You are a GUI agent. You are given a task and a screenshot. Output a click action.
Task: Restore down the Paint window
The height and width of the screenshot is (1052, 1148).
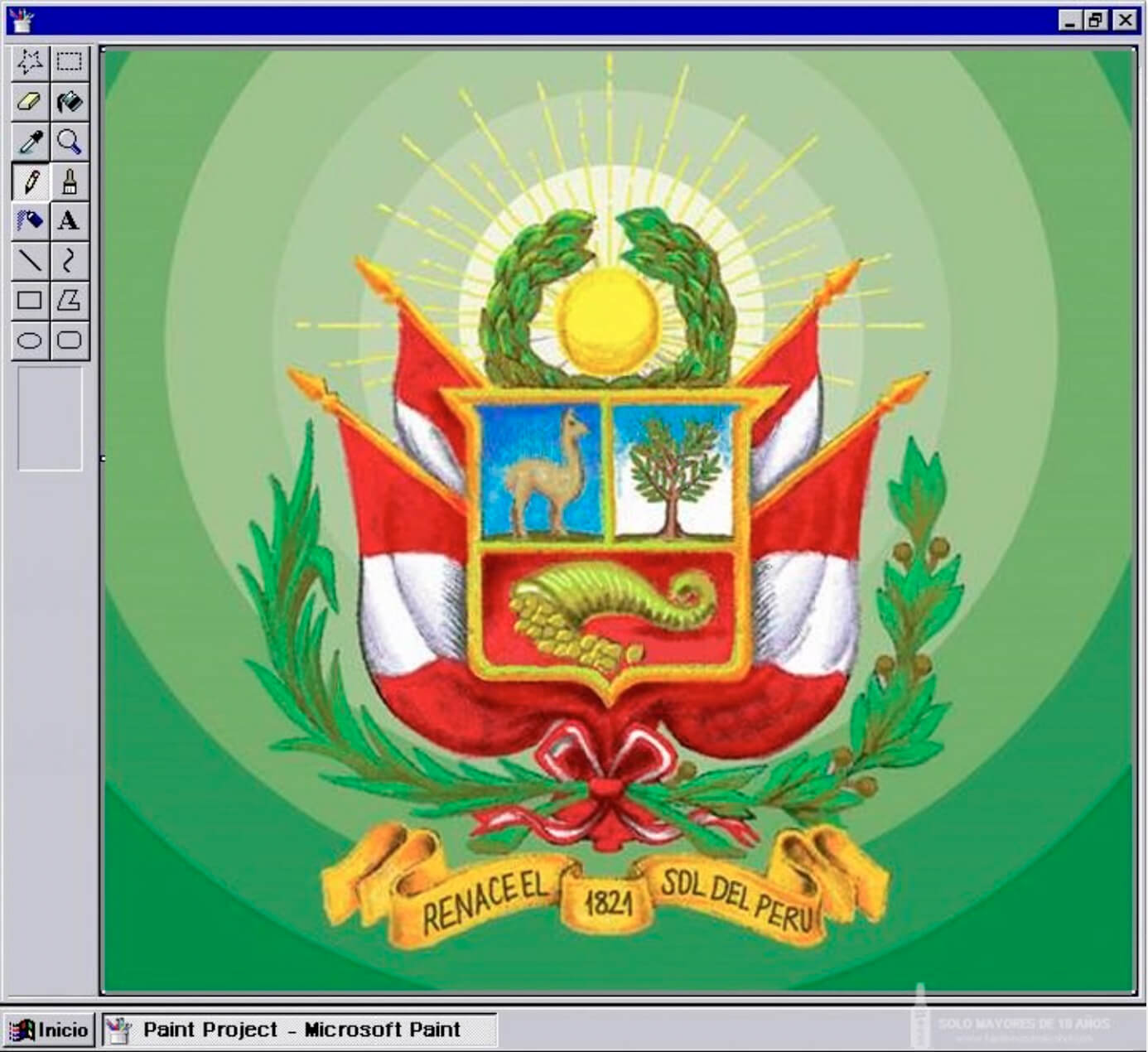(1096, 21)
